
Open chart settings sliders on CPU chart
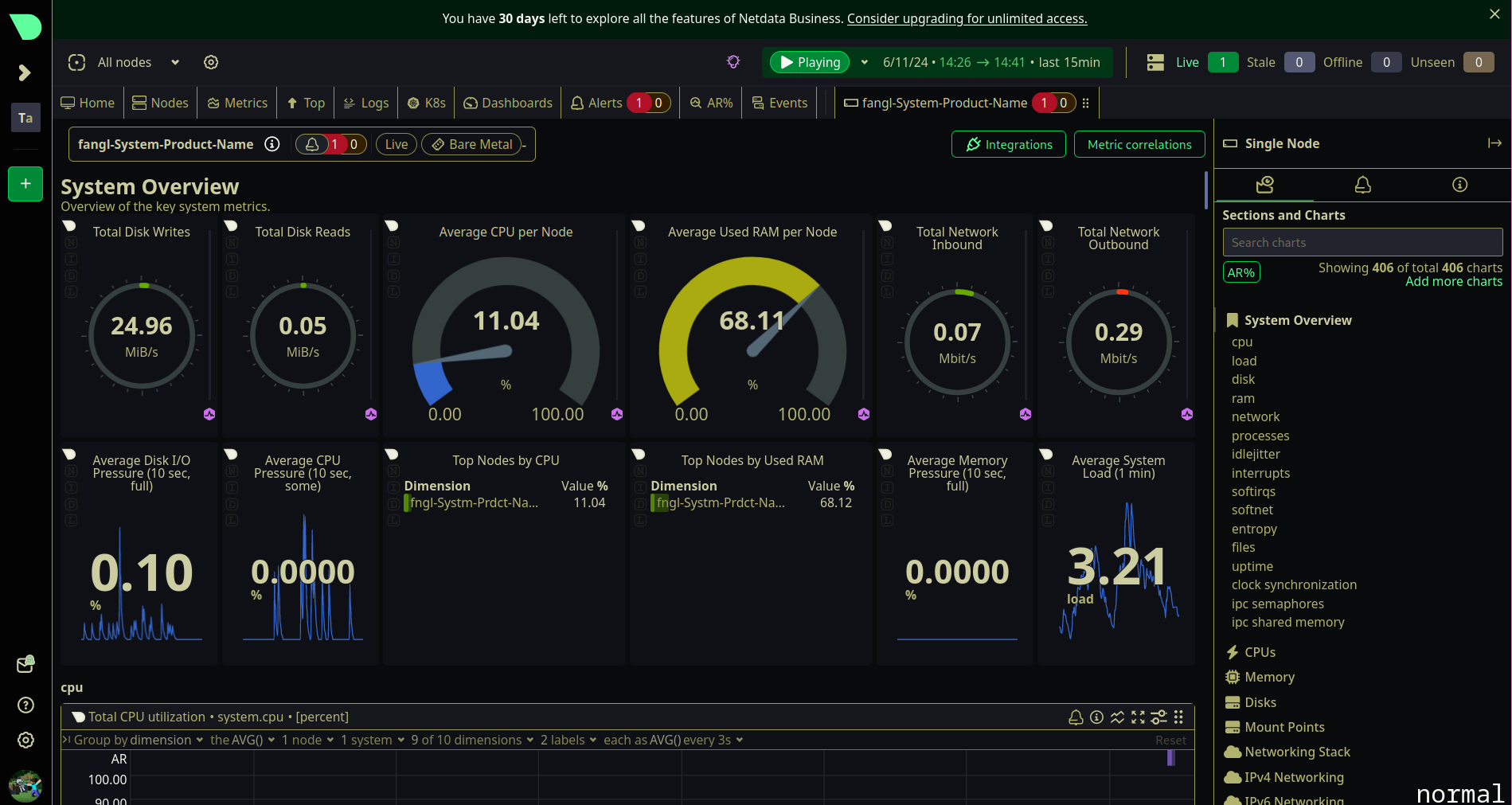coord(1158,717)
